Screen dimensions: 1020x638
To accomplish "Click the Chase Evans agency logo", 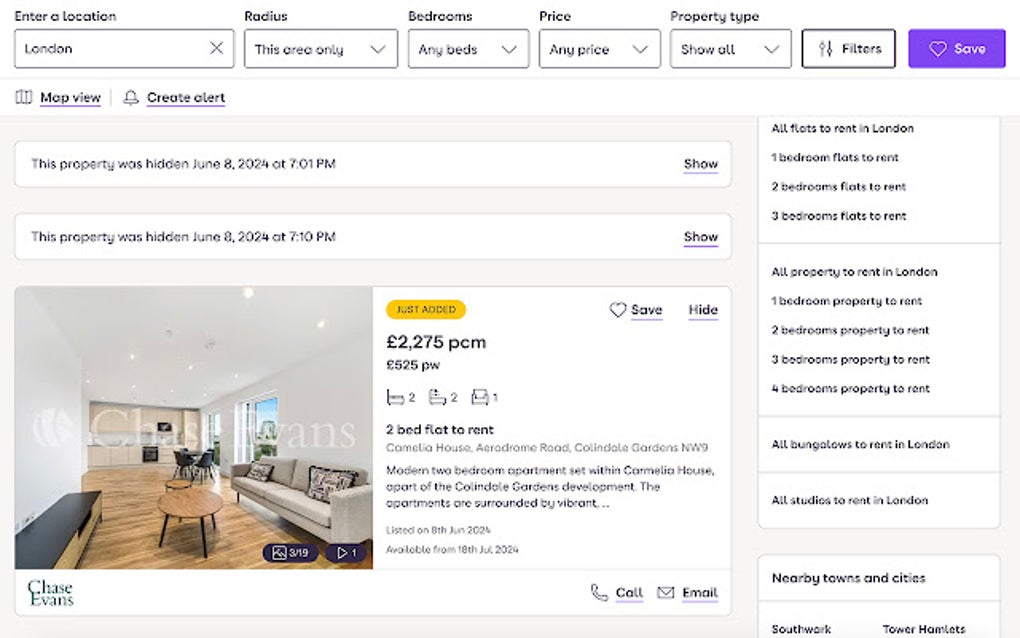I will (49, 592).
